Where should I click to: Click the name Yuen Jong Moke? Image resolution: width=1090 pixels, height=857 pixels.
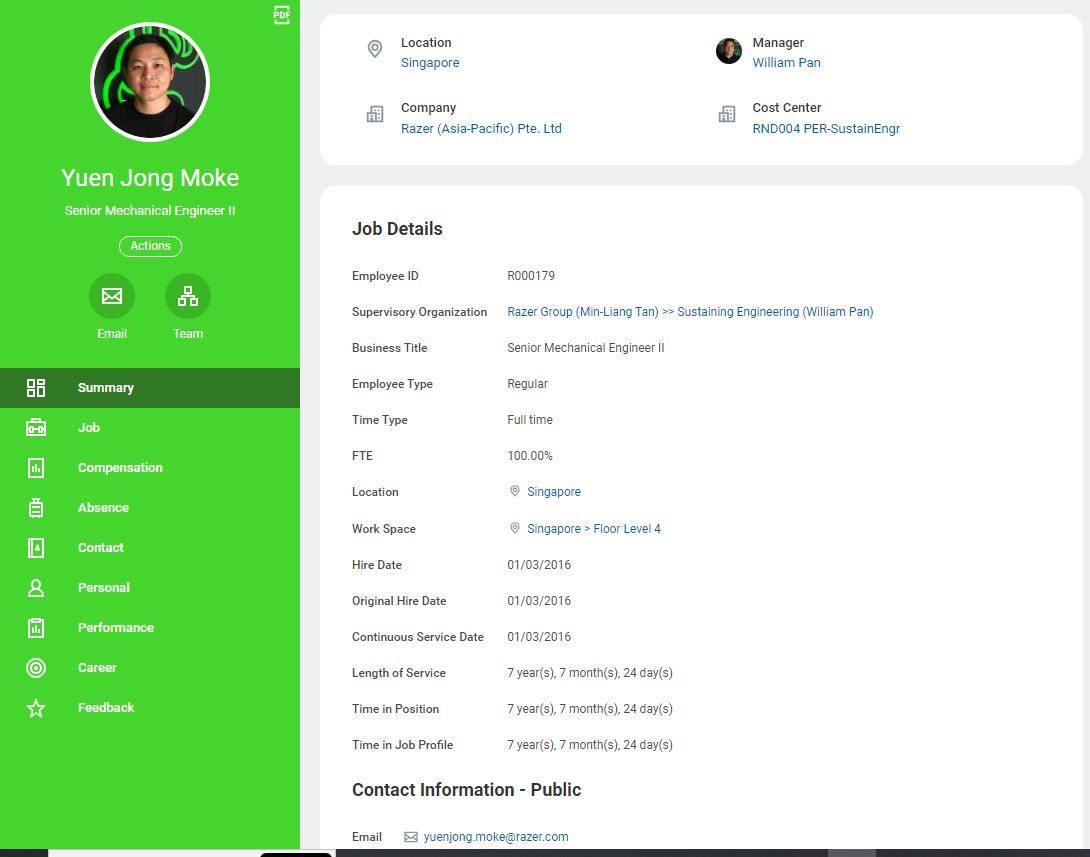coord(150,178)
